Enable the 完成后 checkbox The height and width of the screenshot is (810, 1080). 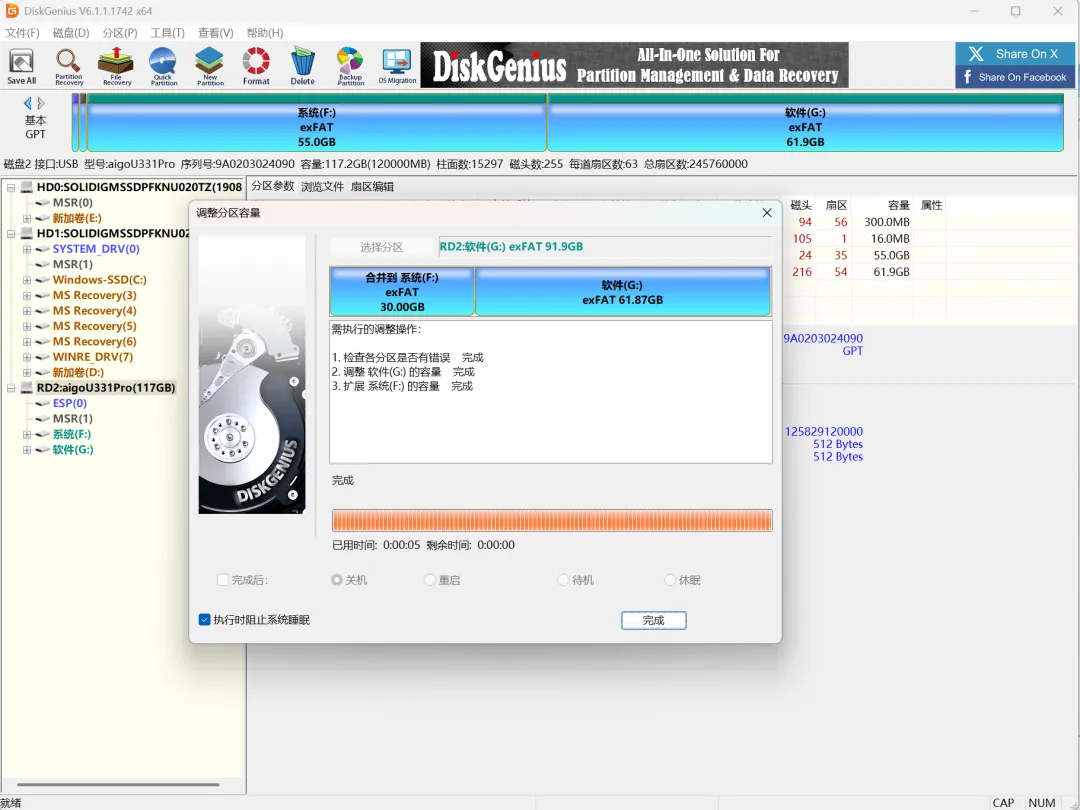coord(222,580)
